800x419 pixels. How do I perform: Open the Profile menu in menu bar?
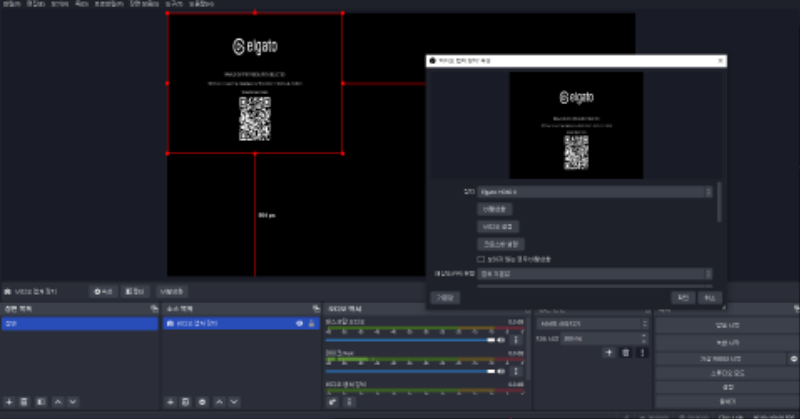(x=109, y=4)
